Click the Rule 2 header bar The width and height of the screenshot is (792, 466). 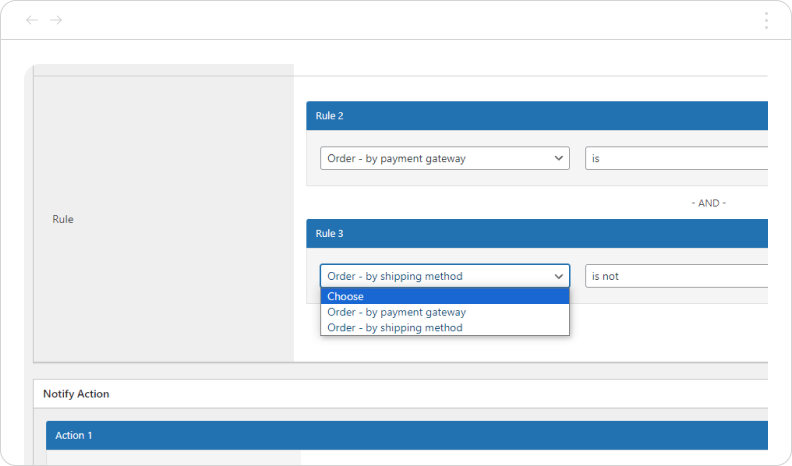click(536, 116)
